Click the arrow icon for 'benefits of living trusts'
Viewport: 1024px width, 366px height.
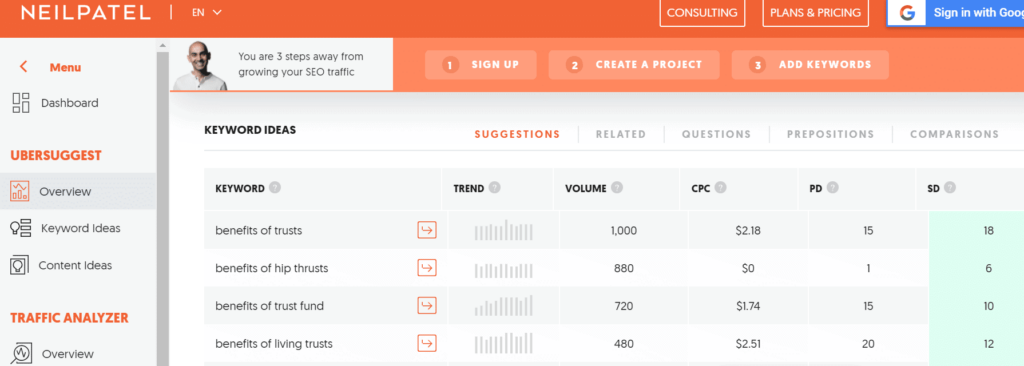[427, 343]
